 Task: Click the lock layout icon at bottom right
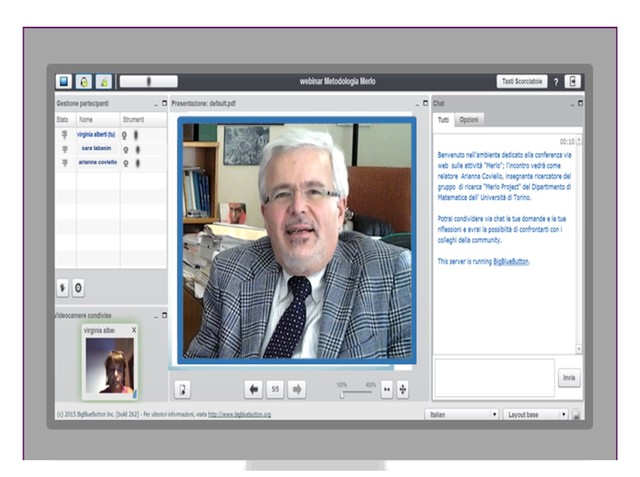[x=576, y=415]
